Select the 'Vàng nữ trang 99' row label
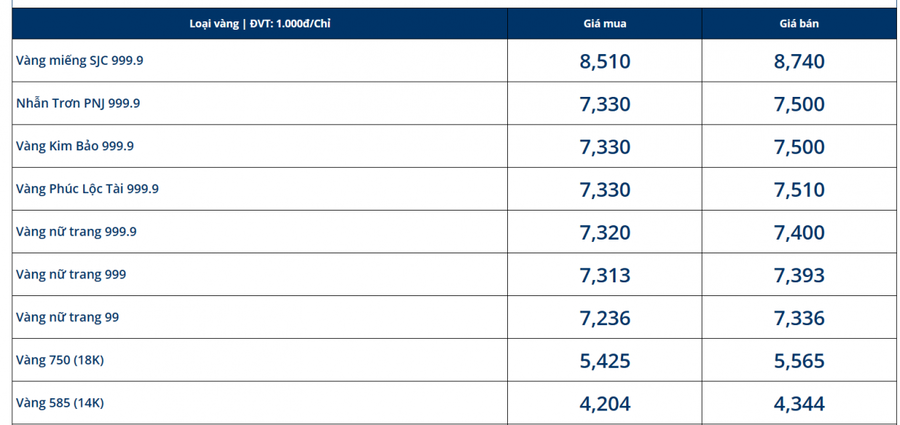This screenshot has width=900, height=425. (68, 317)
